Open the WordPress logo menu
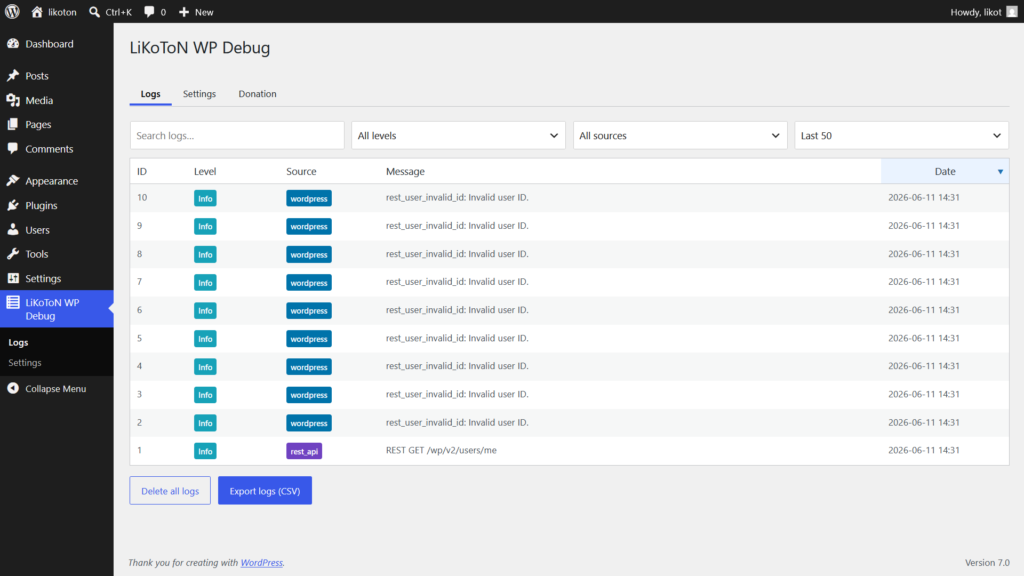The image size is (1024, 576). pos(12,12)
